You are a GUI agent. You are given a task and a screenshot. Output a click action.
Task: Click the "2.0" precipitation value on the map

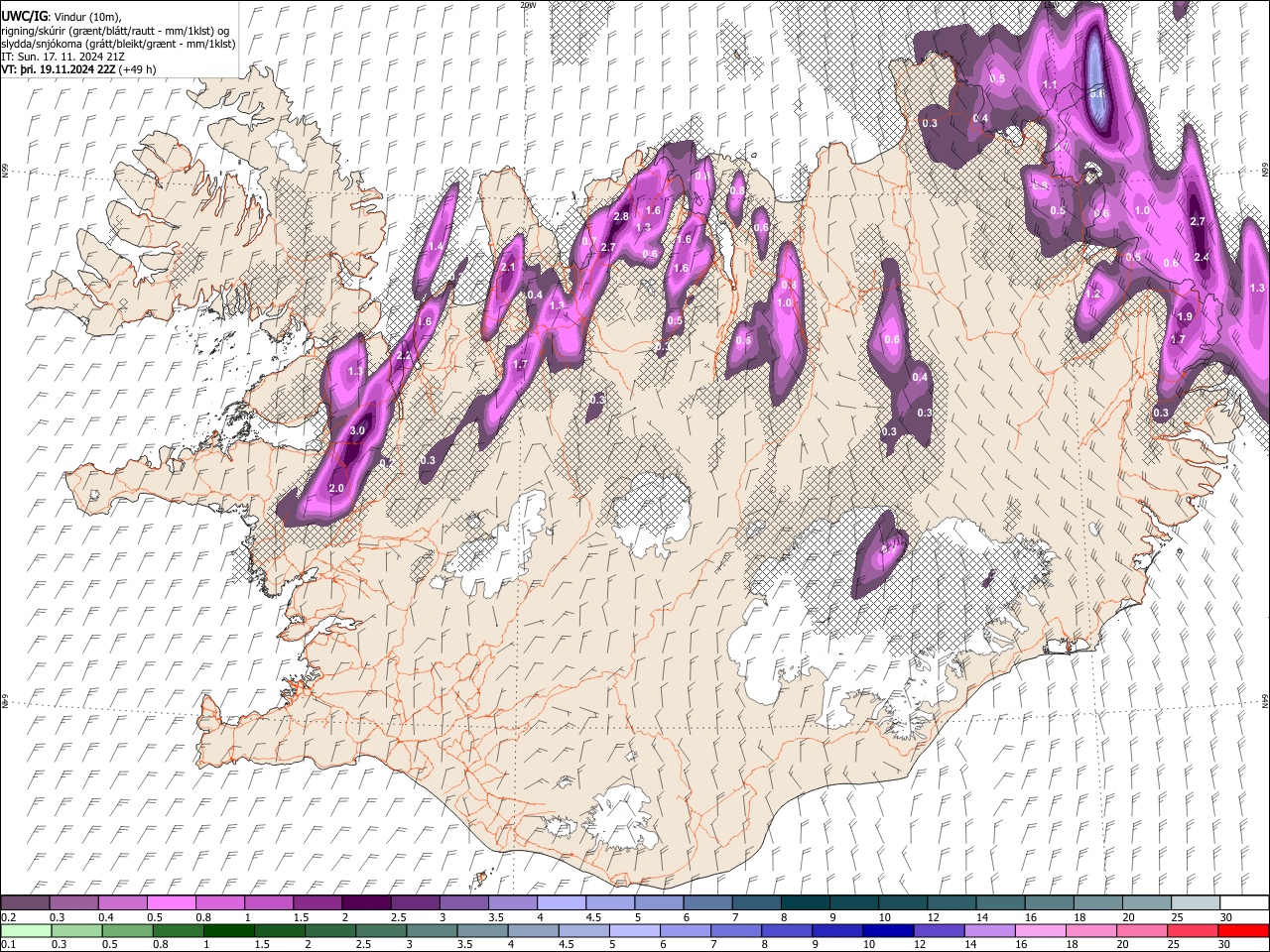pos(336,488)
